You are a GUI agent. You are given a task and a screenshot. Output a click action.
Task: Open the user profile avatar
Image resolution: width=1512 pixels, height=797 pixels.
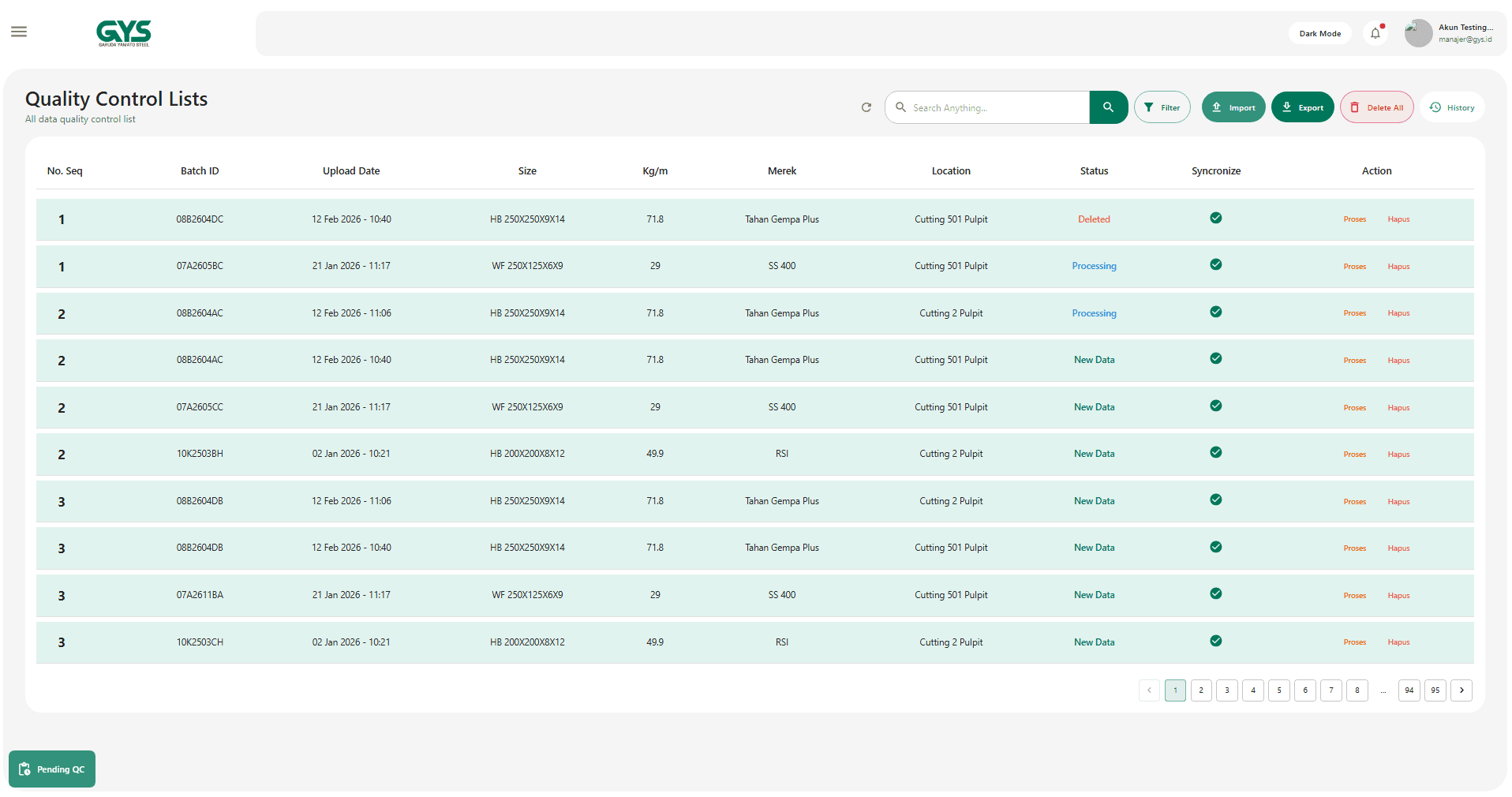pyautogui.click(x=1417, y=33)
